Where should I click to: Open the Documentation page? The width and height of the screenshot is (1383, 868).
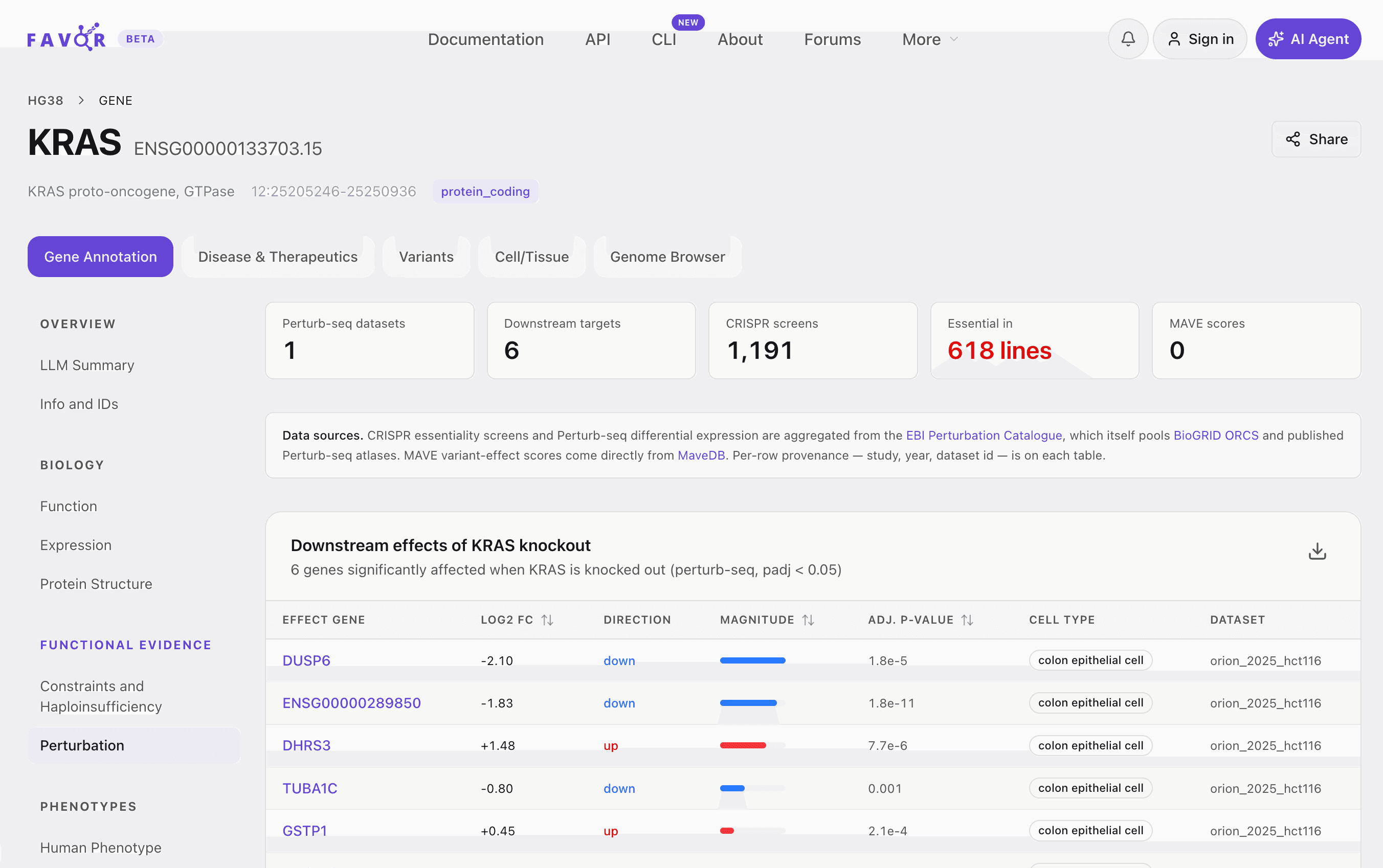[x=485, y=39]
